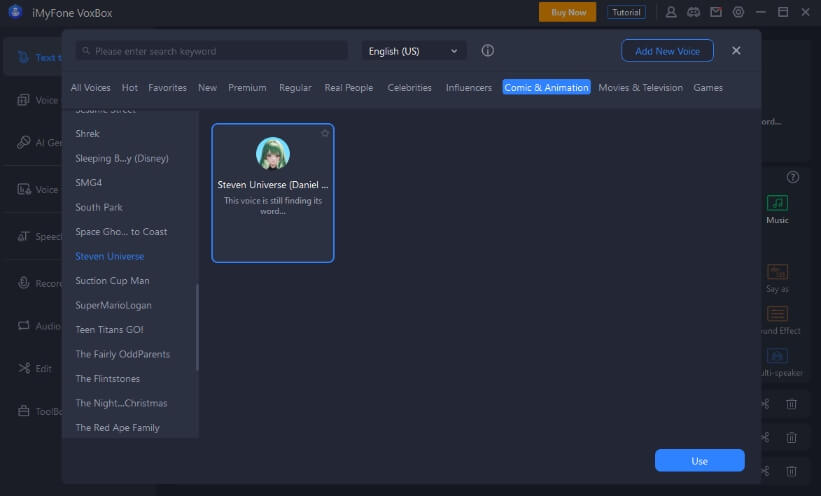Click the ToolBox sidebar icon
The image size is (821, 496).
[x=23, y=411]
